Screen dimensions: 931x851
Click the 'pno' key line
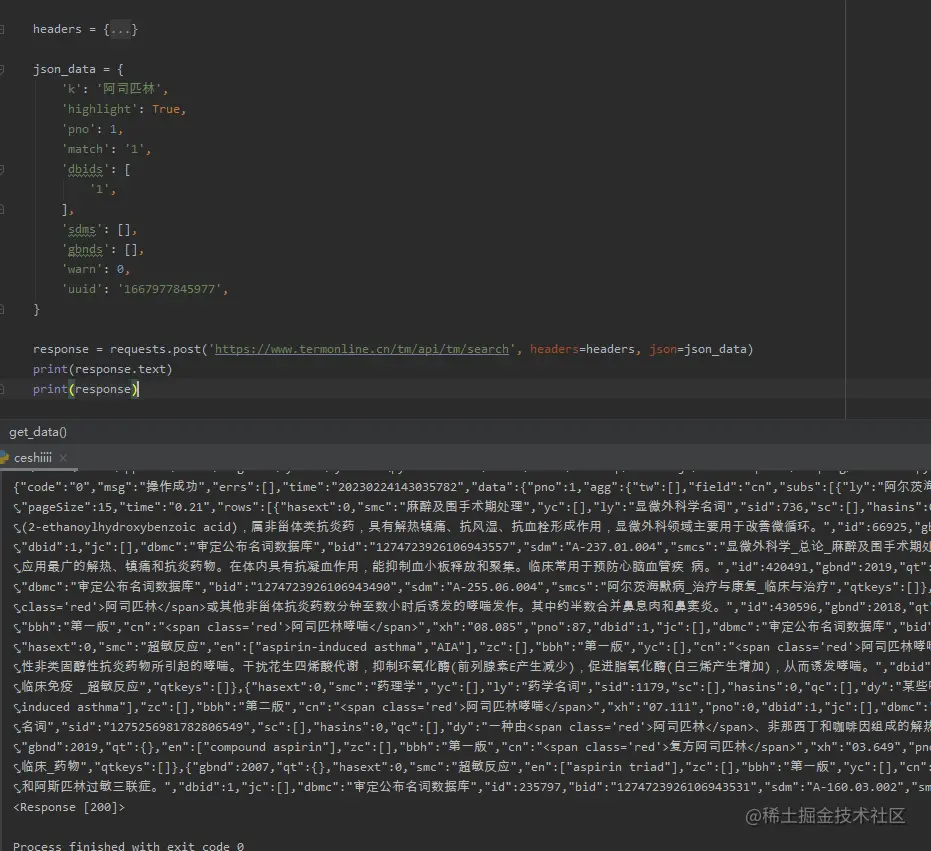point(92,129)
